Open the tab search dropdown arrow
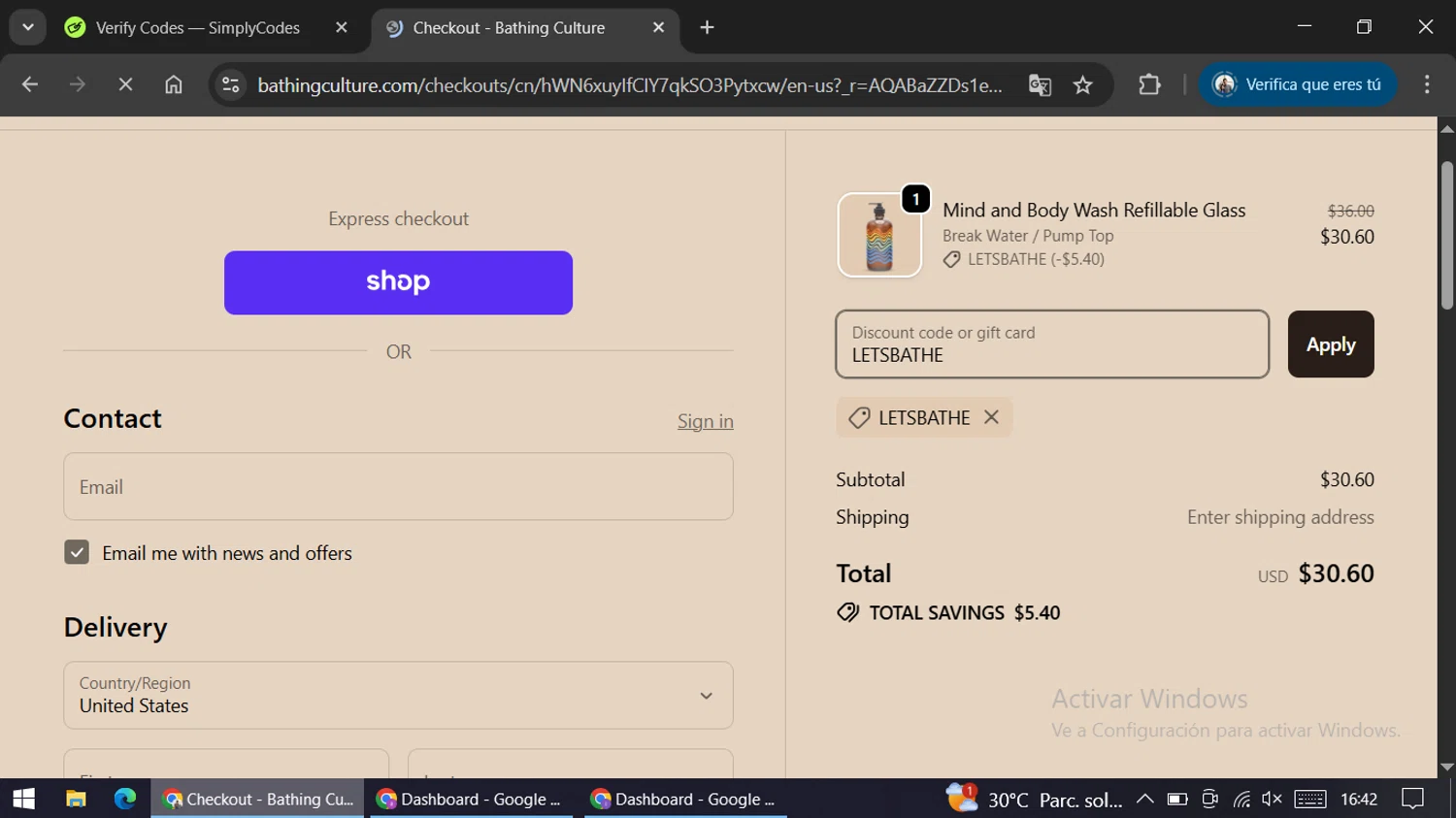 coord(28,27)
